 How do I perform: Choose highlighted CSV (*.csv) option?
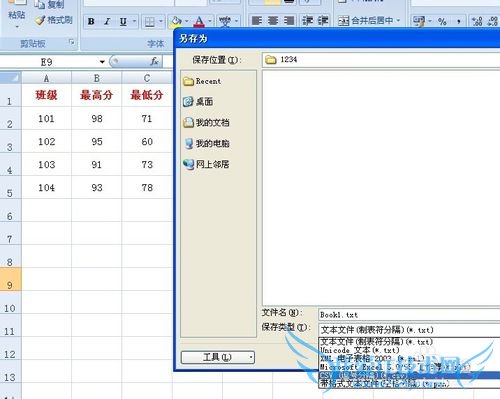(410, 375)
